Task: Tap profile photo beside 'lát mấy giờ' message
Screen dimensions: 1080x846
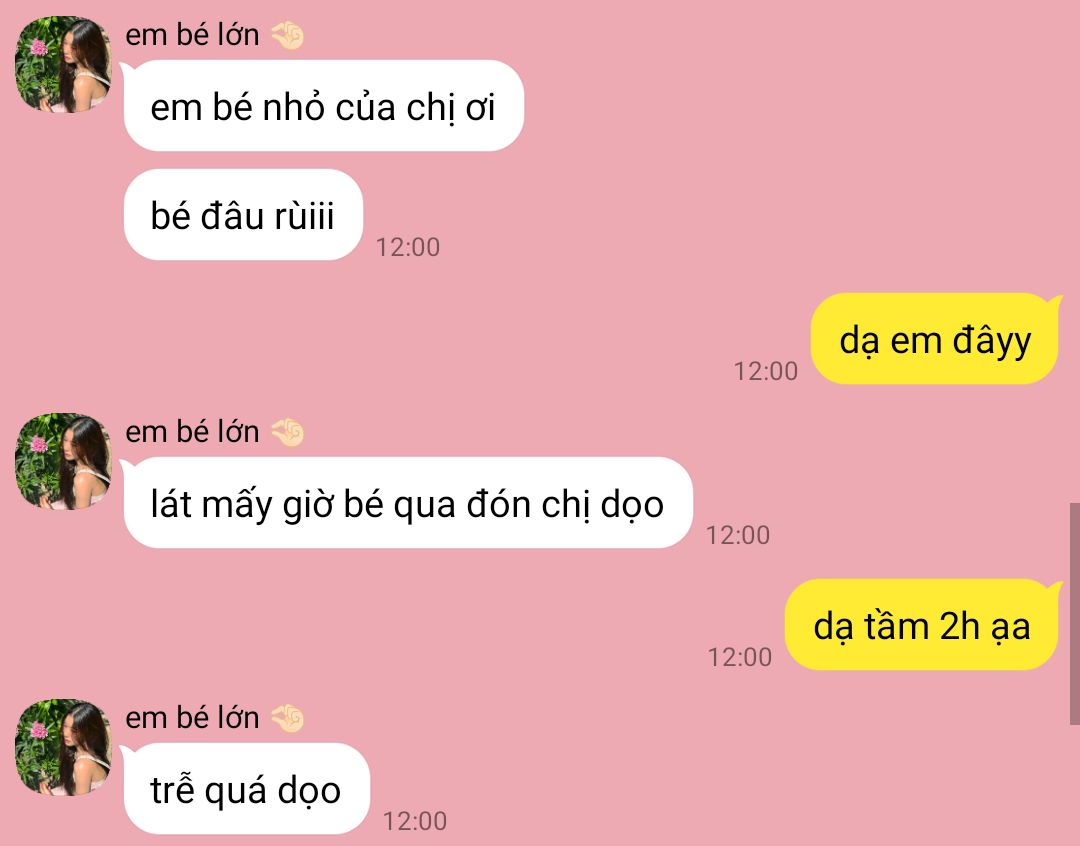Action: coord(63,461)
